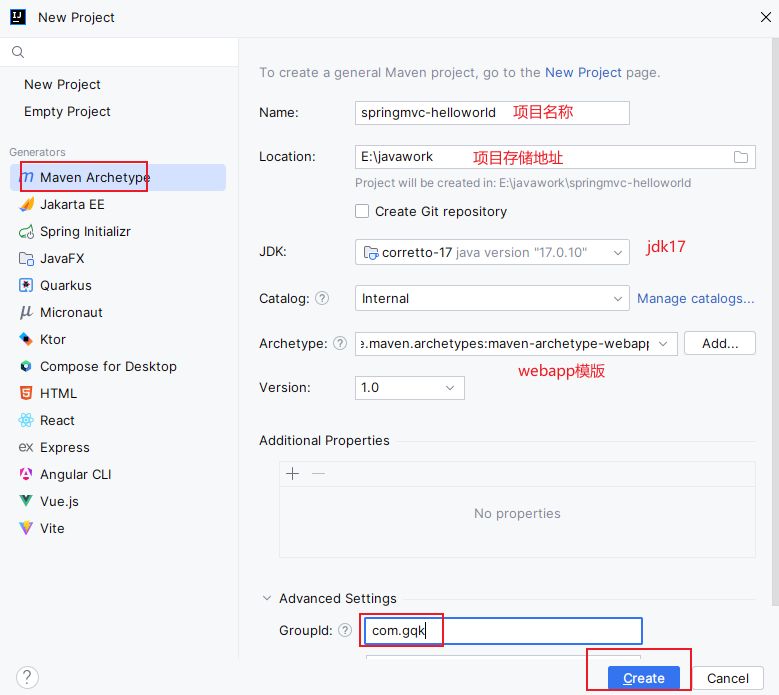This screenshot has height=695, width=779.
Task: Click the search magnifier icon
Action: click(18, 52)
